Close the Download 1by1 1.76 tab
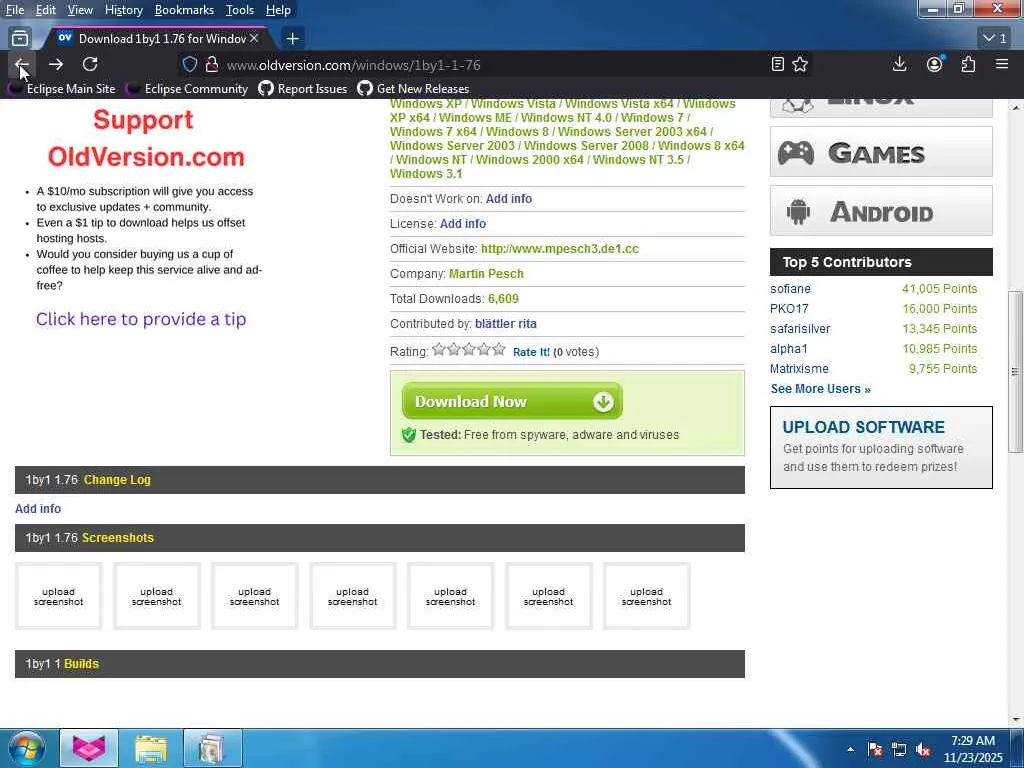1024x768 pixels. [x=254, y=39]
